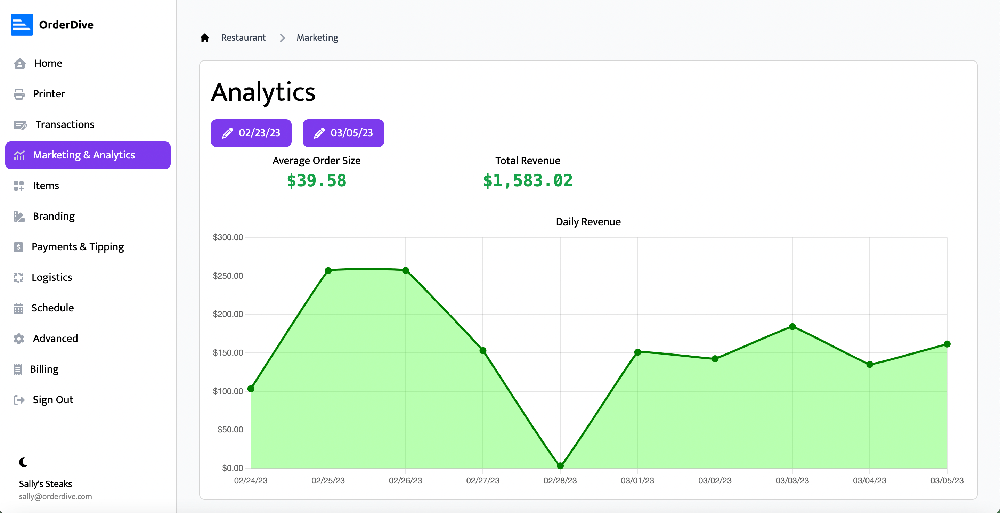The width and height of the screenshot is (1000, 513).
Task: Click the Sign Out arrow icon
Action: (x=19, y=400)
